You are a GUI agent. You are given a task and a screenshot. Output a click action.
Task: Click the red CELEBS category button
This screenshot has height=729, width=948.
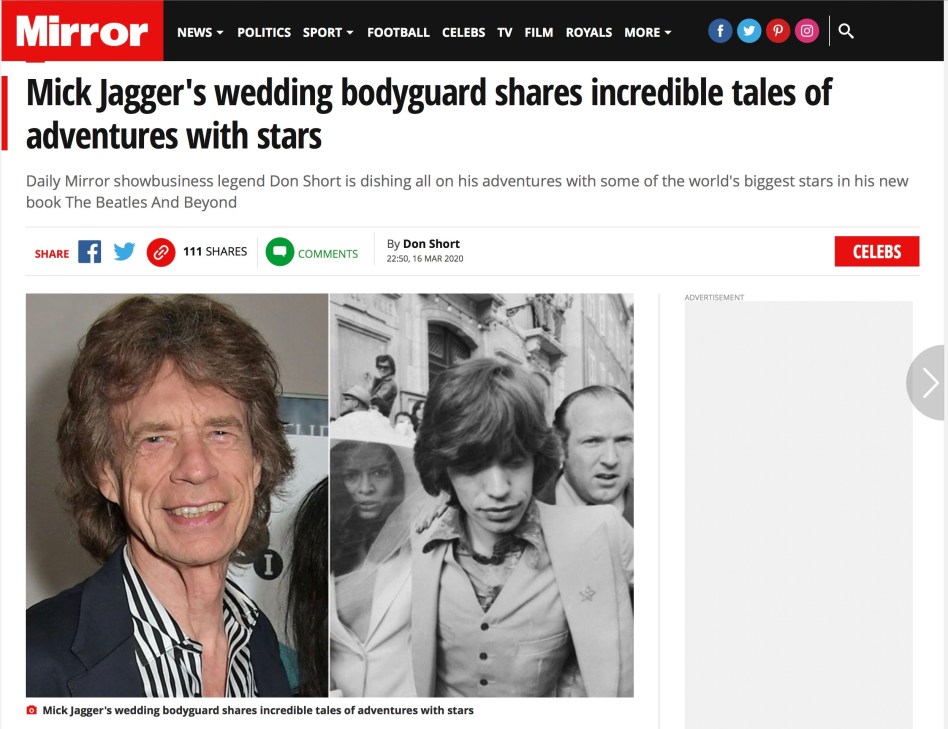[x=877, y=251]
